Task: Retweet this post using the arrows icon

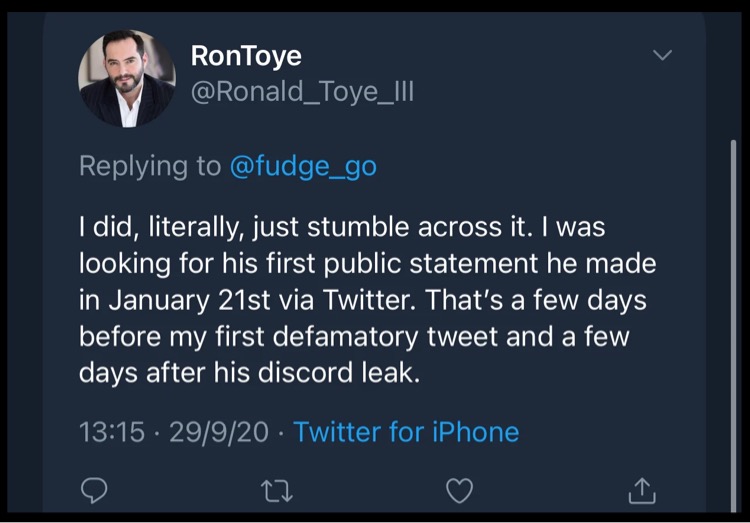Action: [277, 491]
